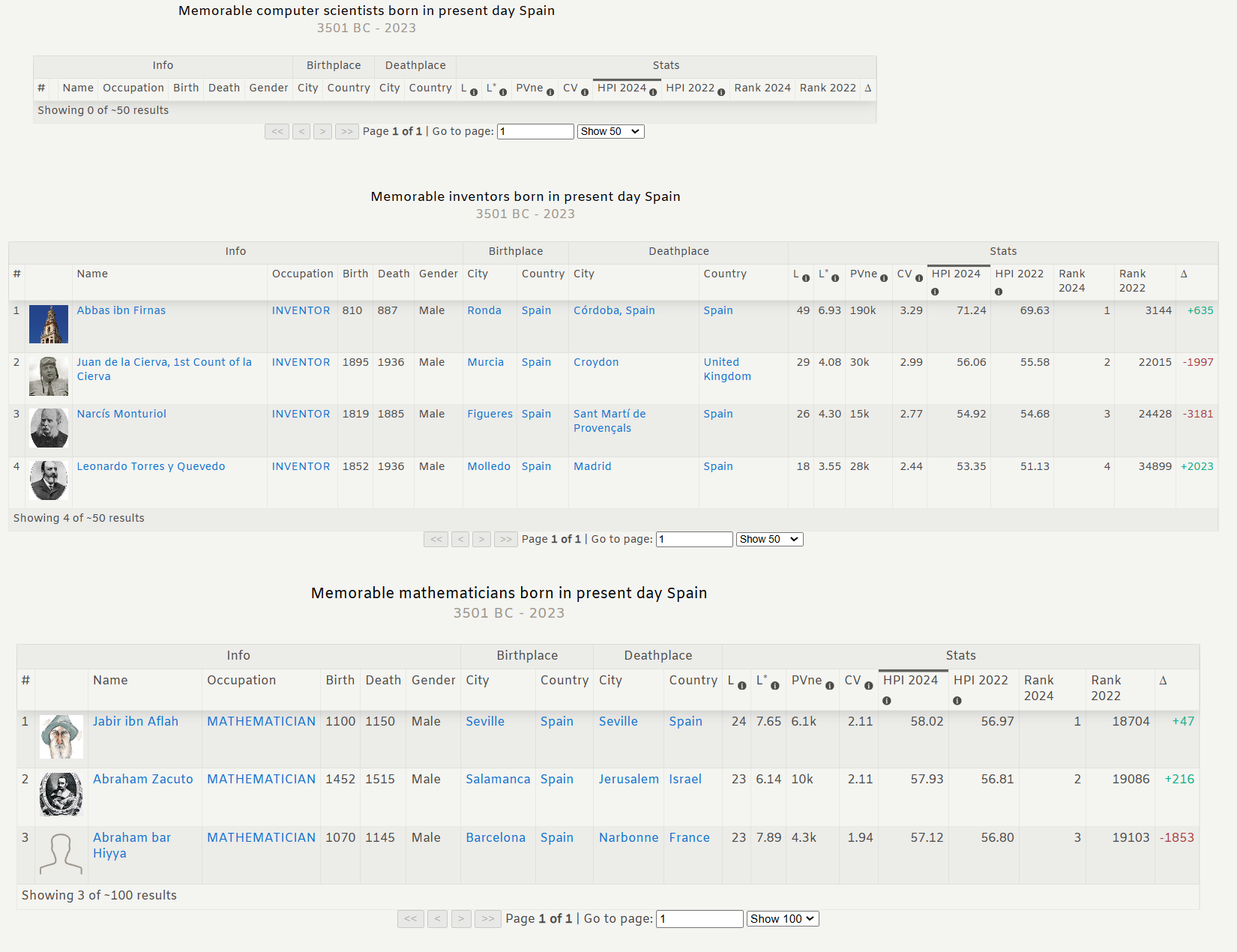Sort inventors table by Birth column

tap(355, 274)
